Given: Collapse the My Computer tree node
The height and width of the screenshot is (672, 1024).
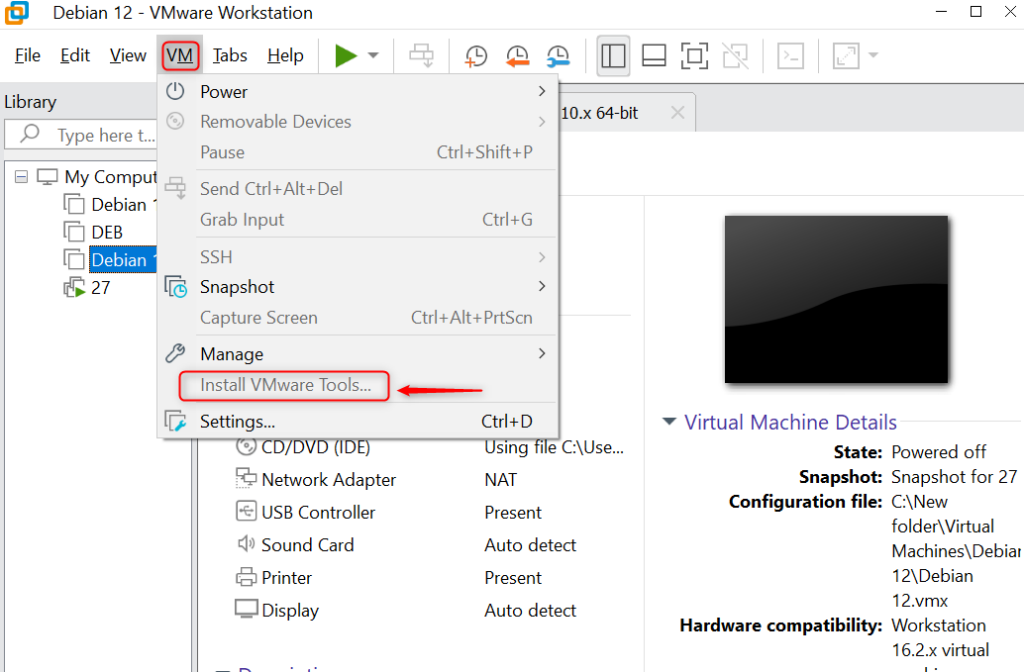Looking at the screenshot, I should [x=21, y=177].
